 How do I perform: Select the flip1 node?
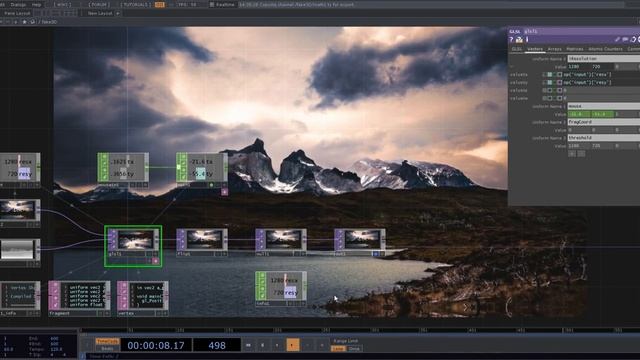202,242
